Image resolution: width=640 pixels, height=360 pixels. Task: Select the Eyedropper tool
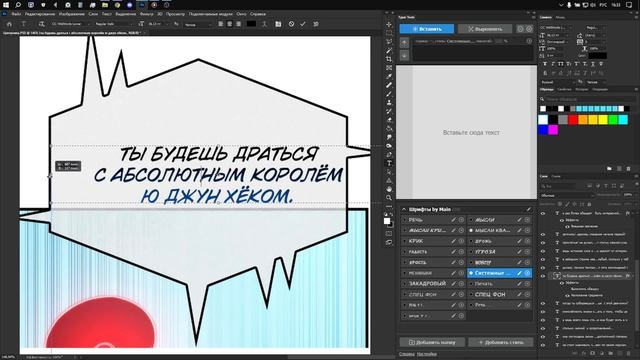tap(389, 76)
